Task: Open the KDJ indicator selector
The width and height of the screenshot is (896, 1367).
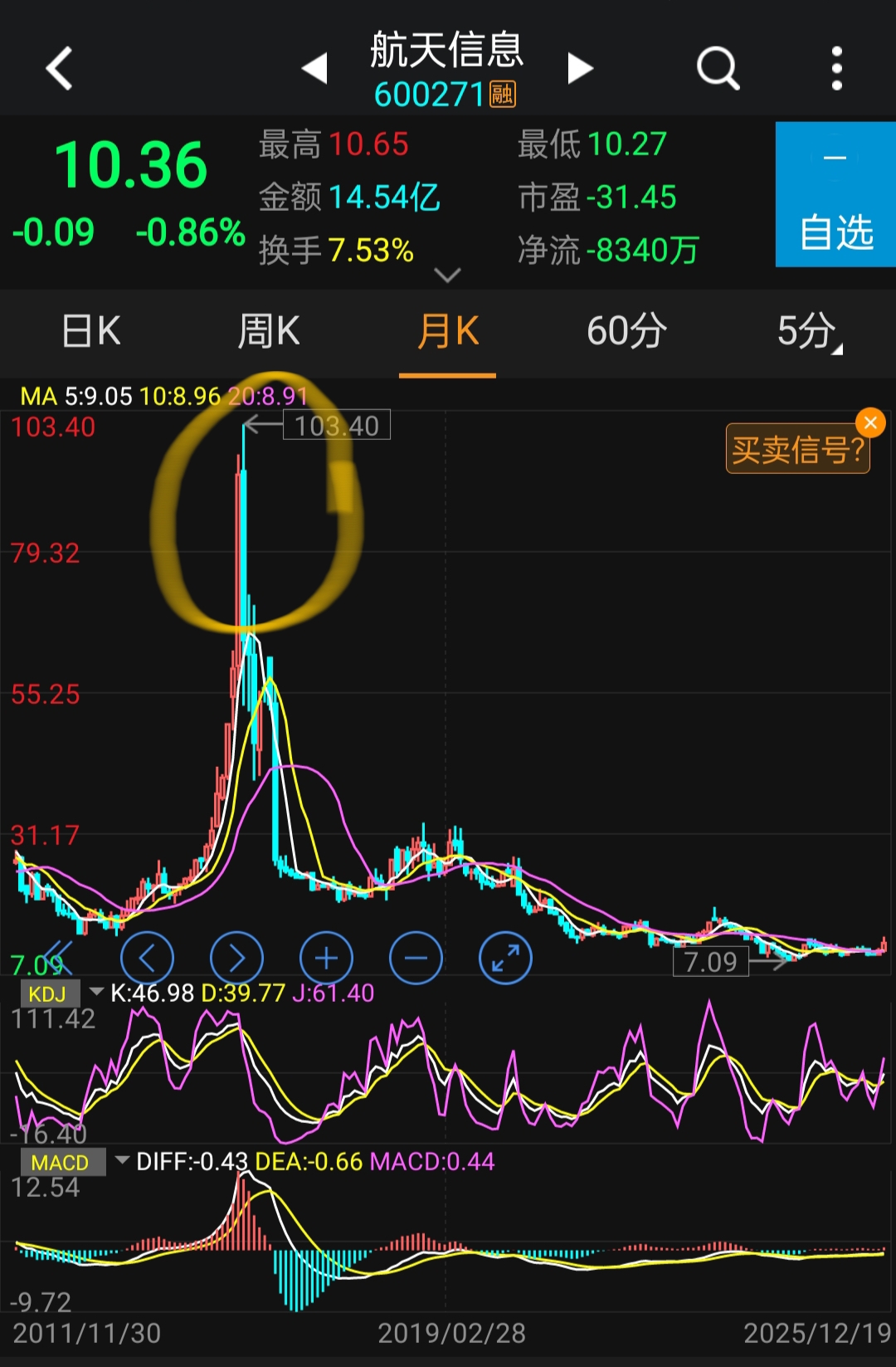Action: 61,994
